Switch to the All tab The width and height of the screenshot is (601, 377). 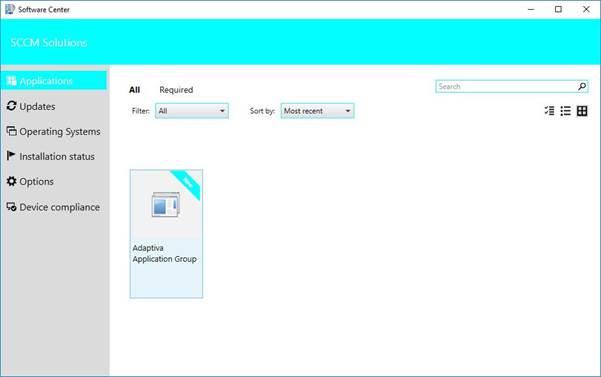click(134, 90)
